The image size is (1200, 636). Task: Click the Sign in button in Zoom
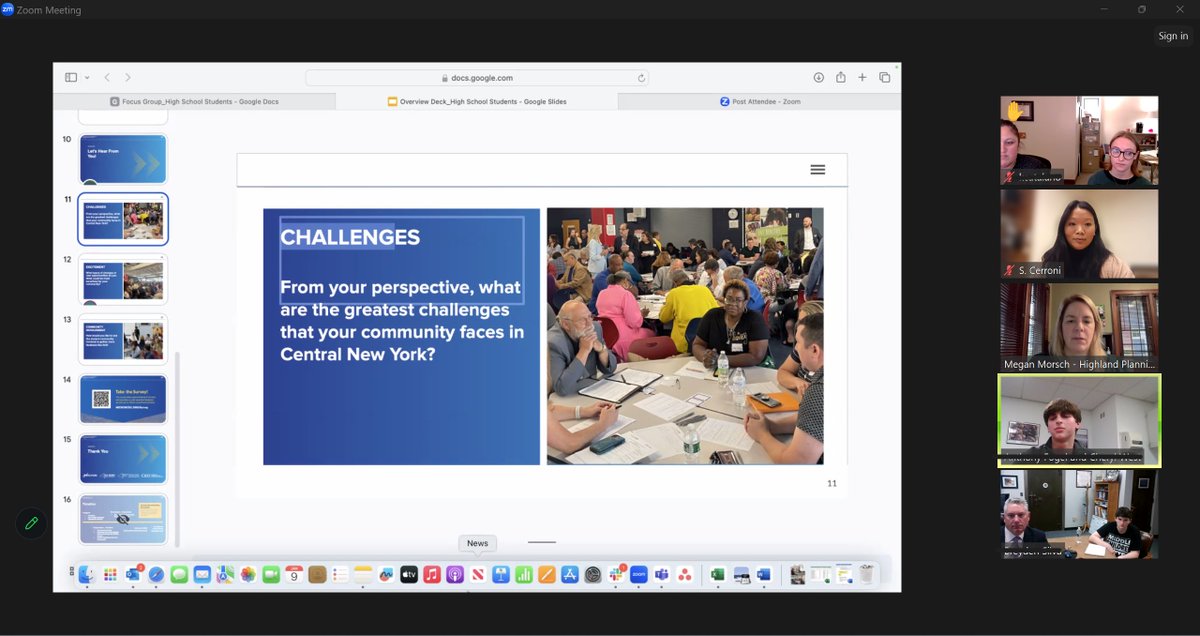(1173, 36)
